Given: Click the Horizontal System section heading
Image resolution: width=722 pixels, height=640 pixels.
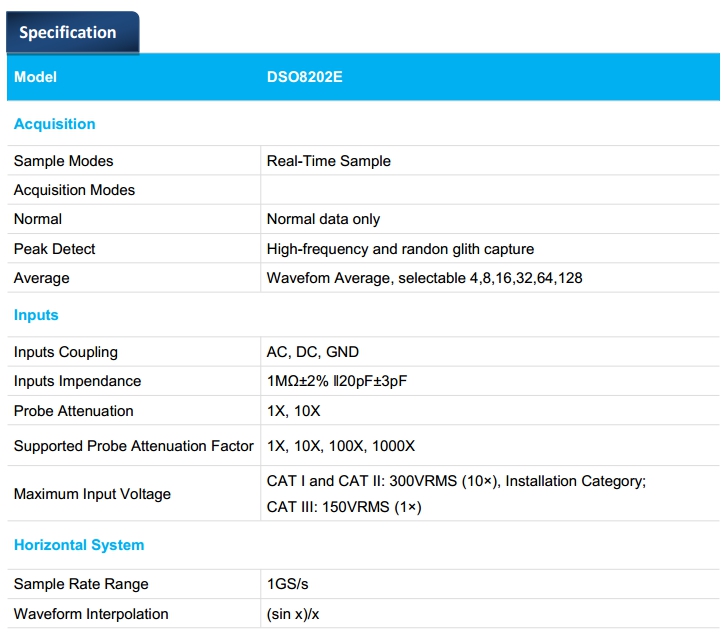Looking at the screenshot, I should click(79, 545).
